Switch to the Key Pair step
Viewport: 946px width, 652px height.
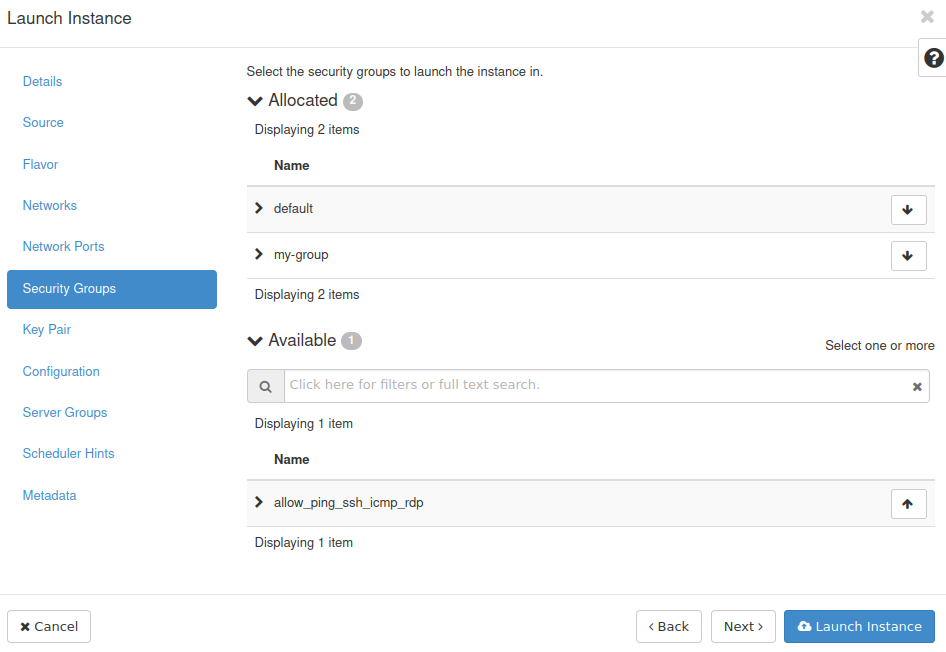tap(47, 329)
